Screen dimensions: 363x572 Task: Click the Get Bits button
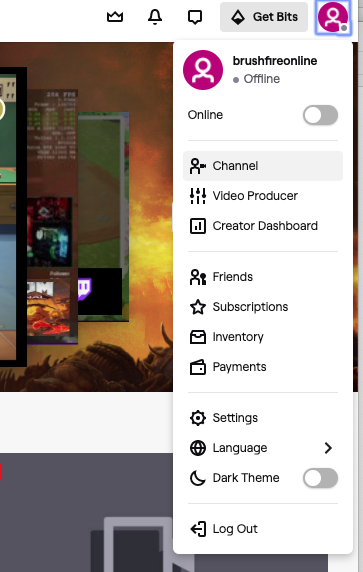264,17
